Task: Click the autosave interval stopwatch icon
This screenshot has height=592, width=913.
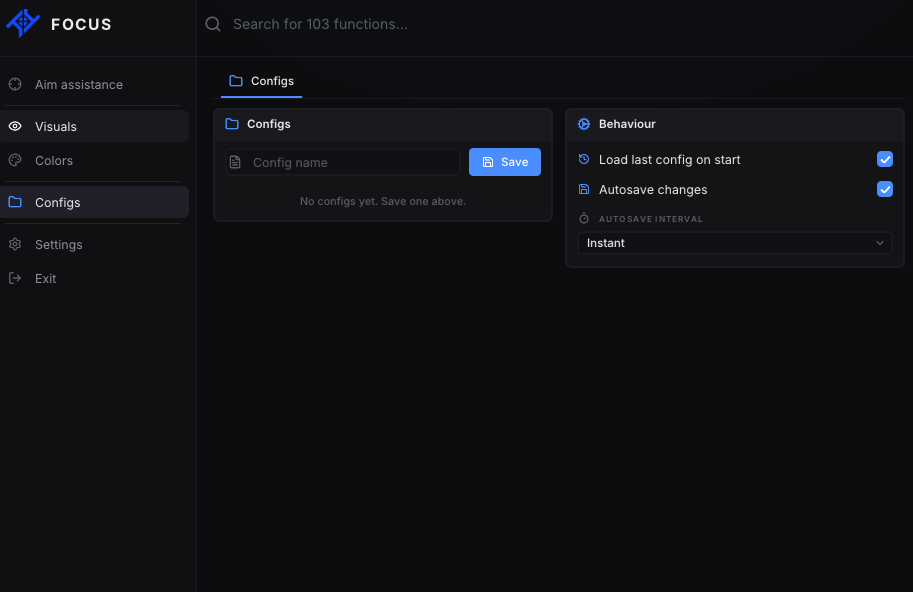Action: tap(584, 218)
